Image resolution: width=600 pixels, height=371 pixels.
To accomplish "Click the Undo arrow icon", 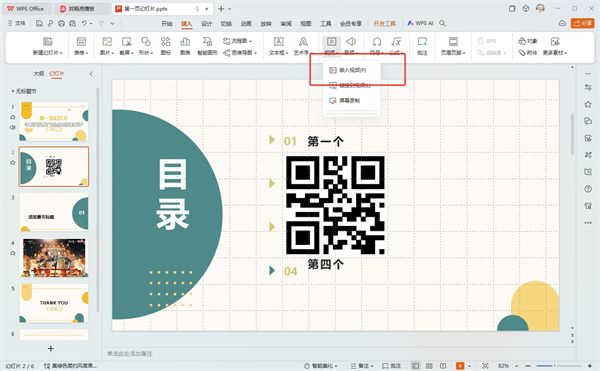I will pyautogui.click(x=84, y=24).
